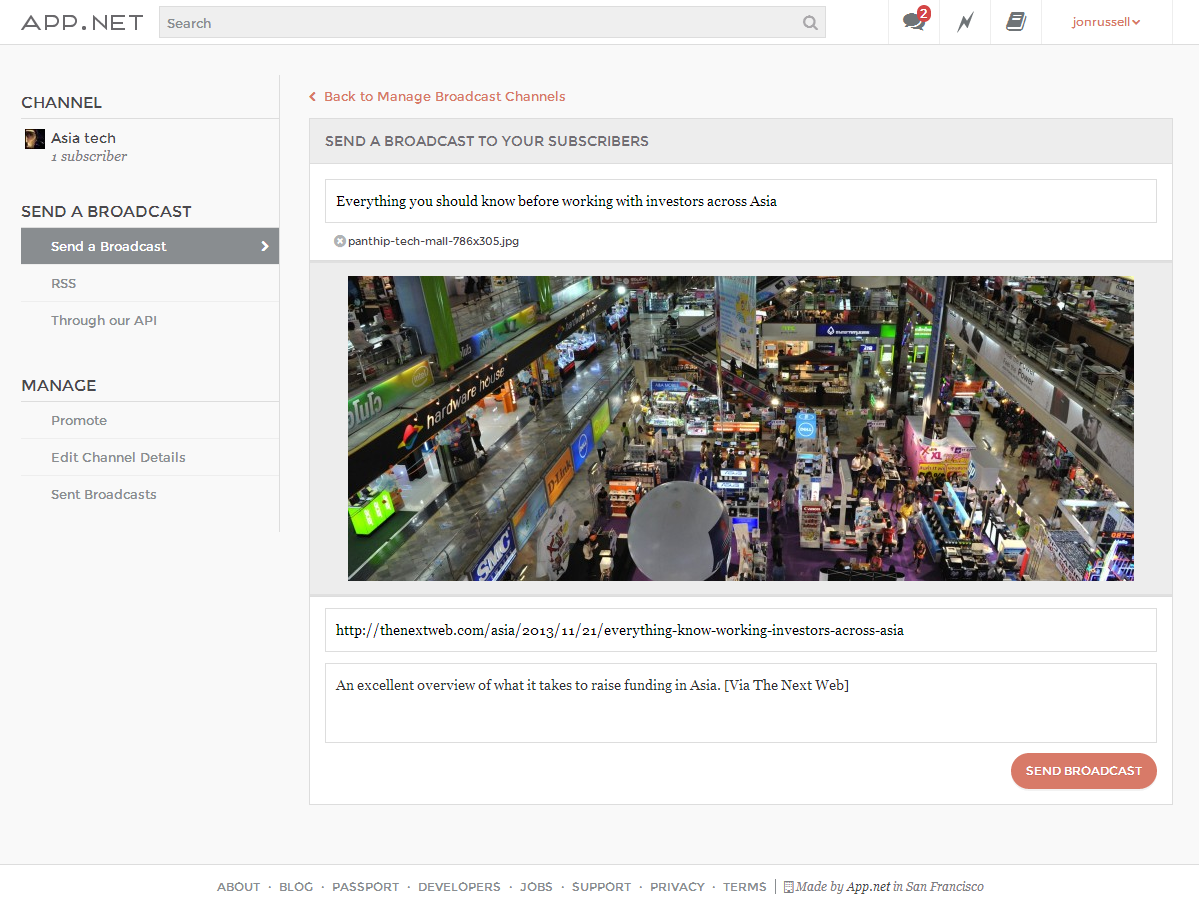The height and width of the screenshot is (909, 1199).
Task: Open the Passport footer link
Action: tap(366, 887)
